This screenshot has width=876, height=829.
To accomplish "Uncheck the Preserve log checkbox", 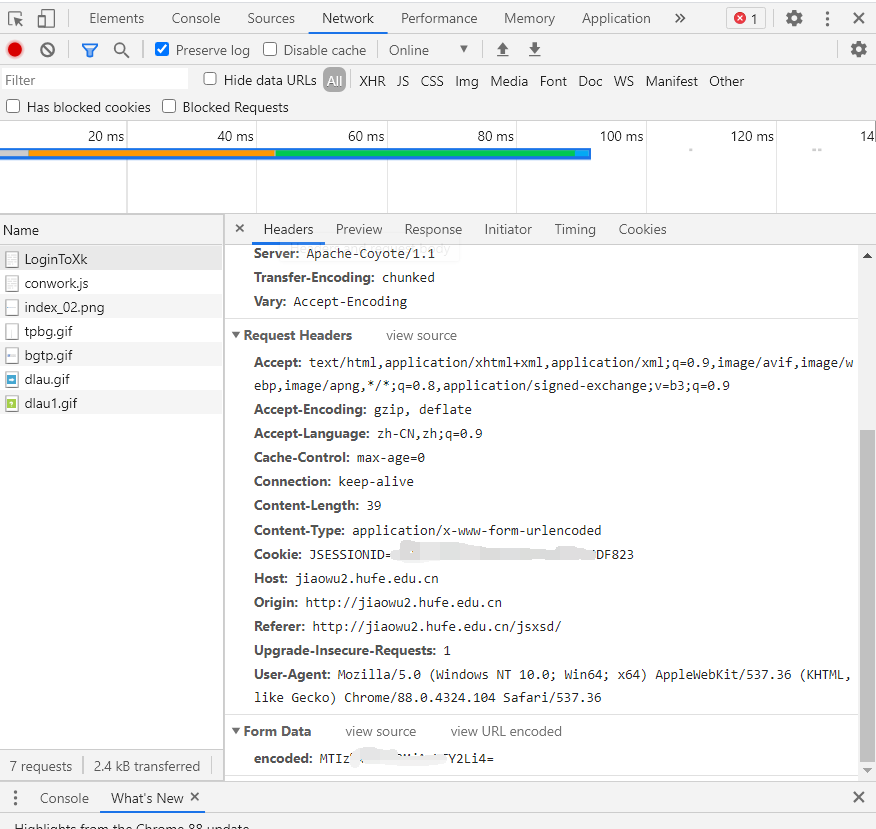I will pyautogui.click(x=162, y=49).
